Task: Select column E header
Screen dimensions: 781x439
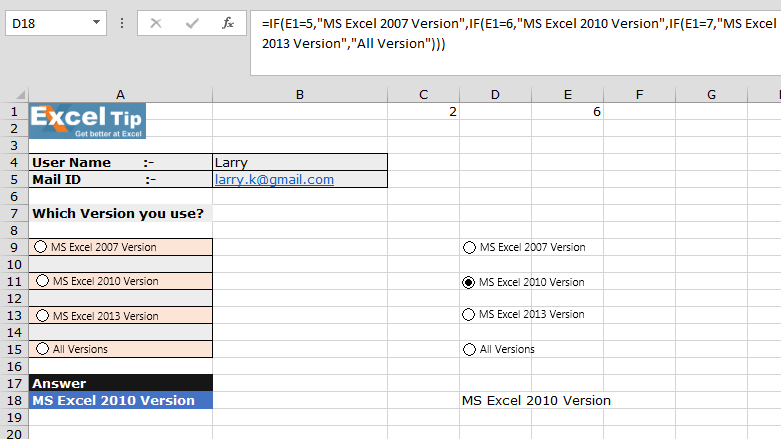Action: tap(567, 95)
